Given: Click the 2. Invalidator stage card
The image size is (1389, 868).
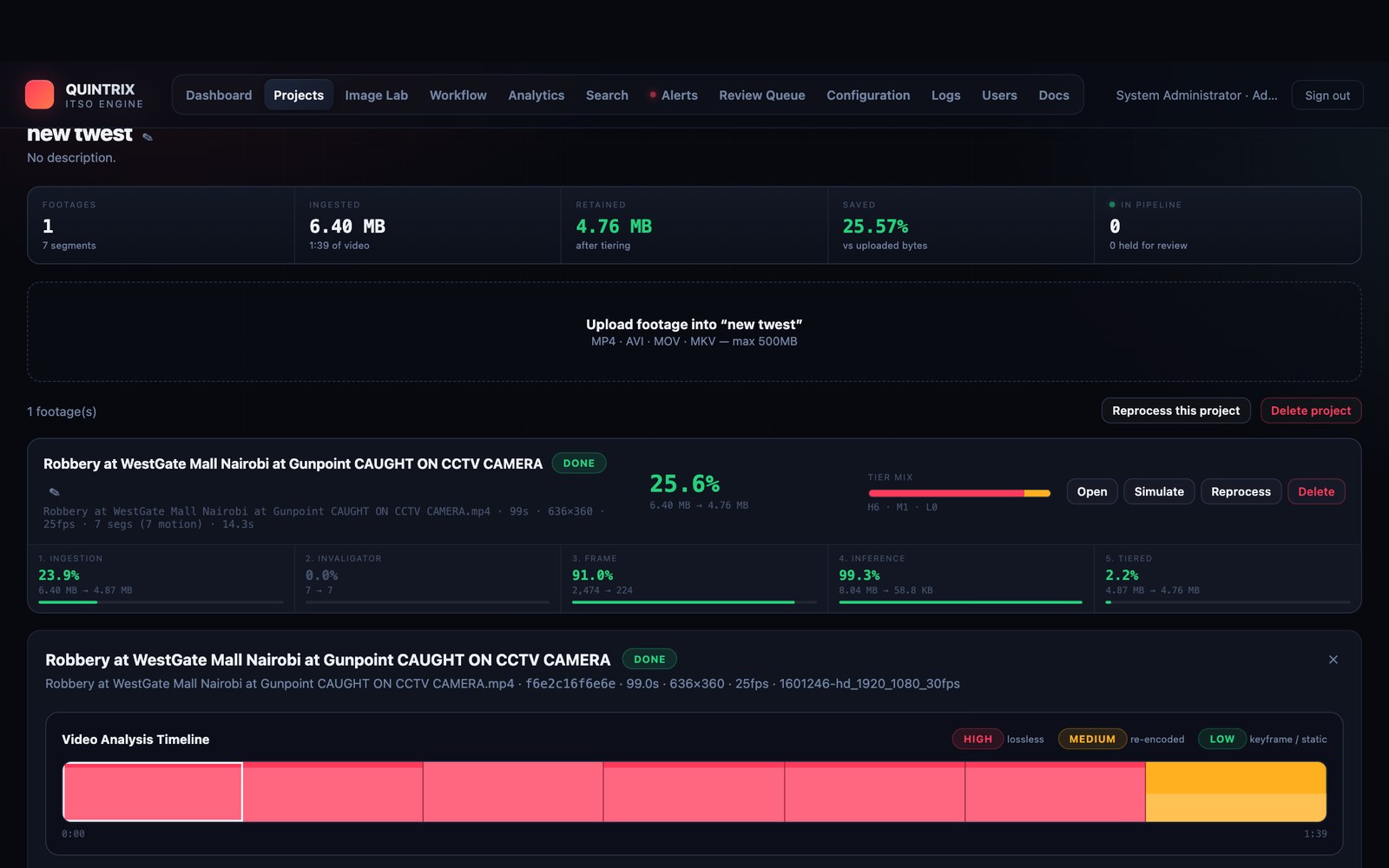Looking at the screenshot, I should point(427,578).
